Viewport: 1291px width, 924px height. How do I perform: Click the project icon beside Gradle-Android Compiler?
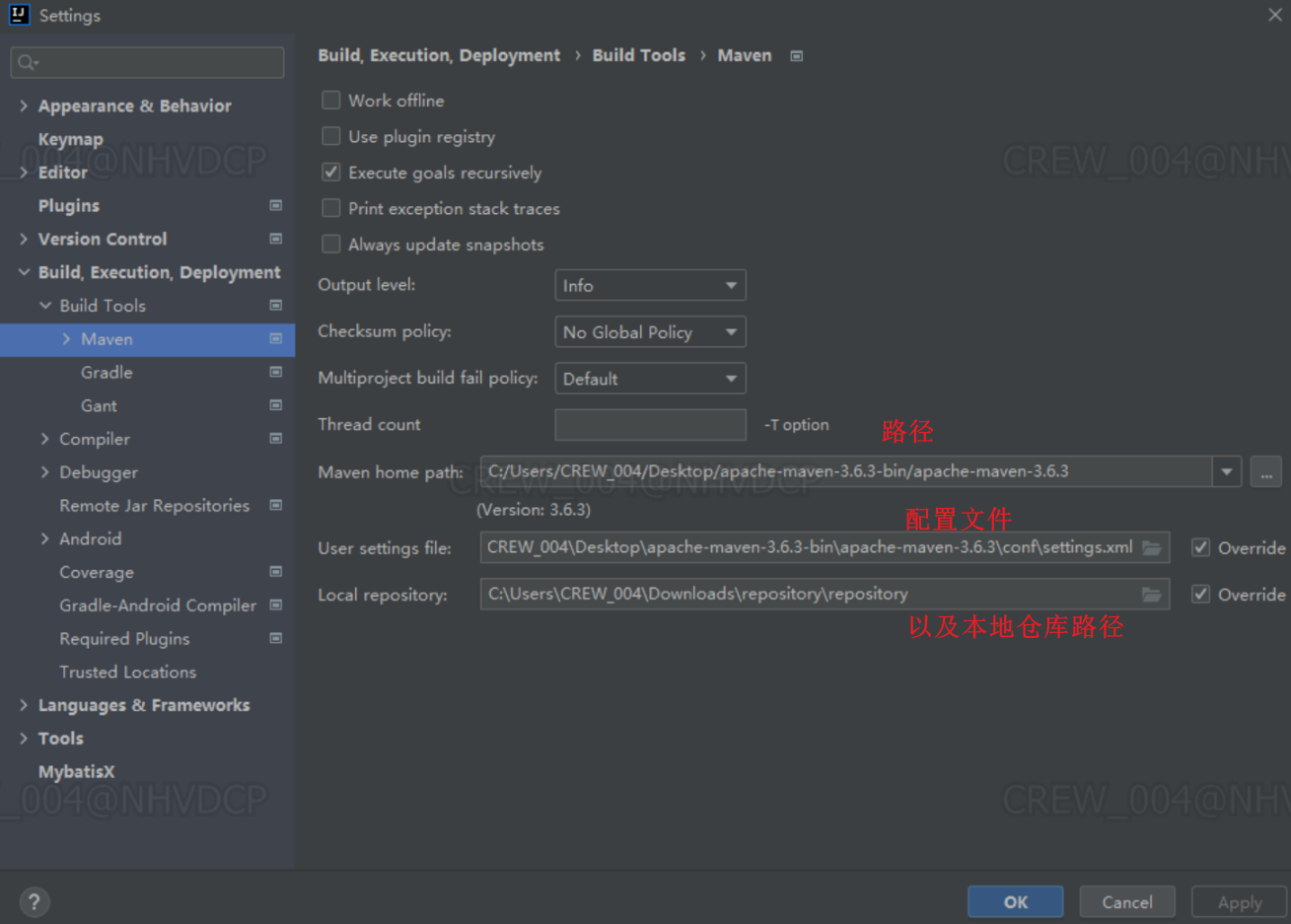[x=276, y=604]
